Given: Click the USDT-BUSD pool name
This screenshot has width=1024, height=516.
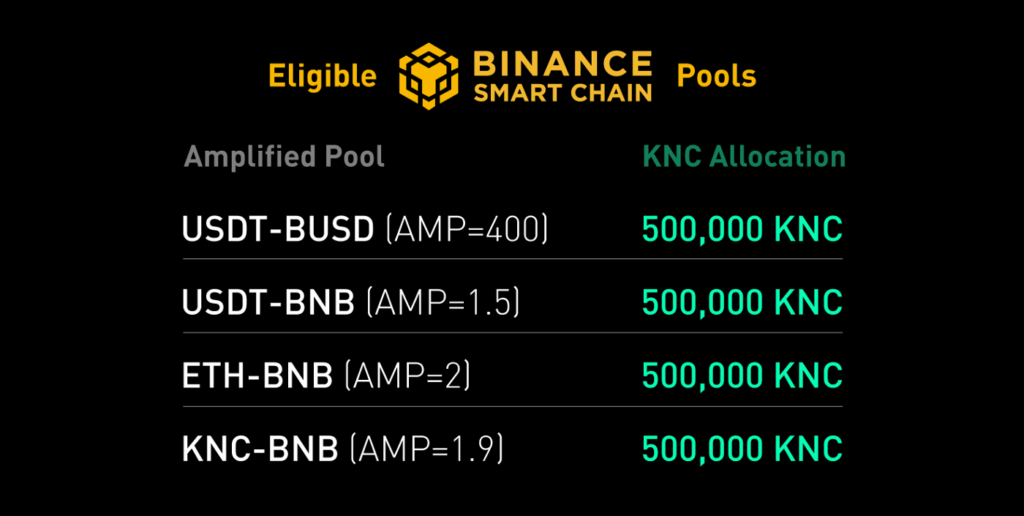Looking at the screenshot, I should pyautogui.click(x=278, y=229).
